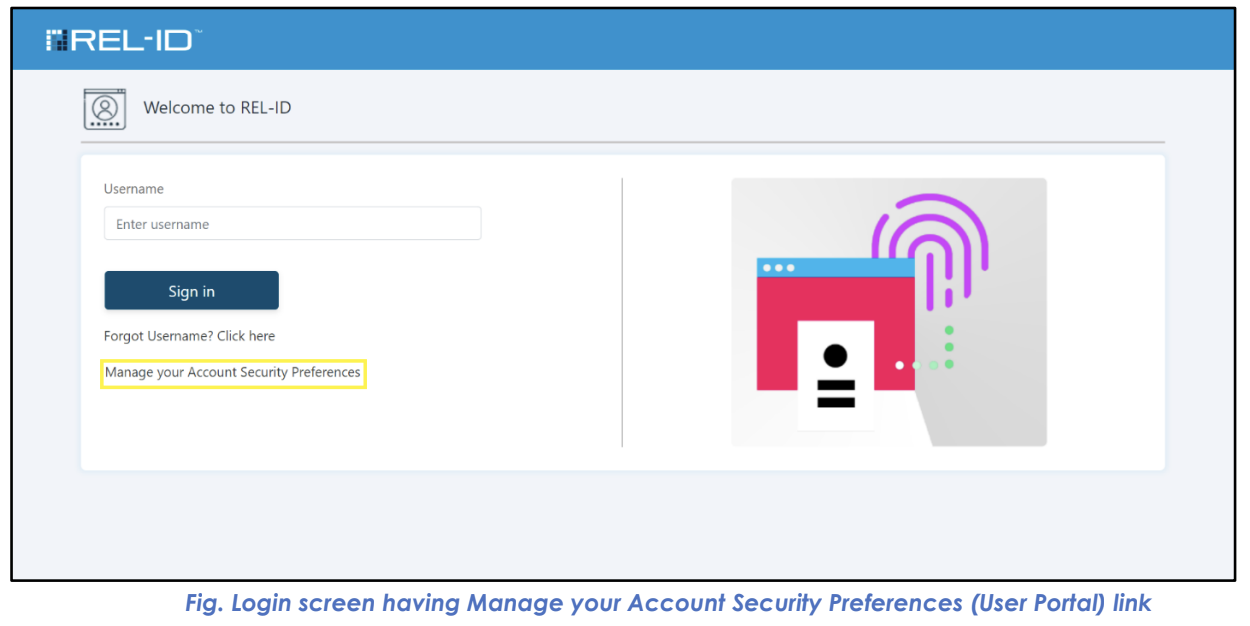This screenshot has width=1250, height=626.
Task: Click the figure caption about Login screen
Action: point(668,603)
